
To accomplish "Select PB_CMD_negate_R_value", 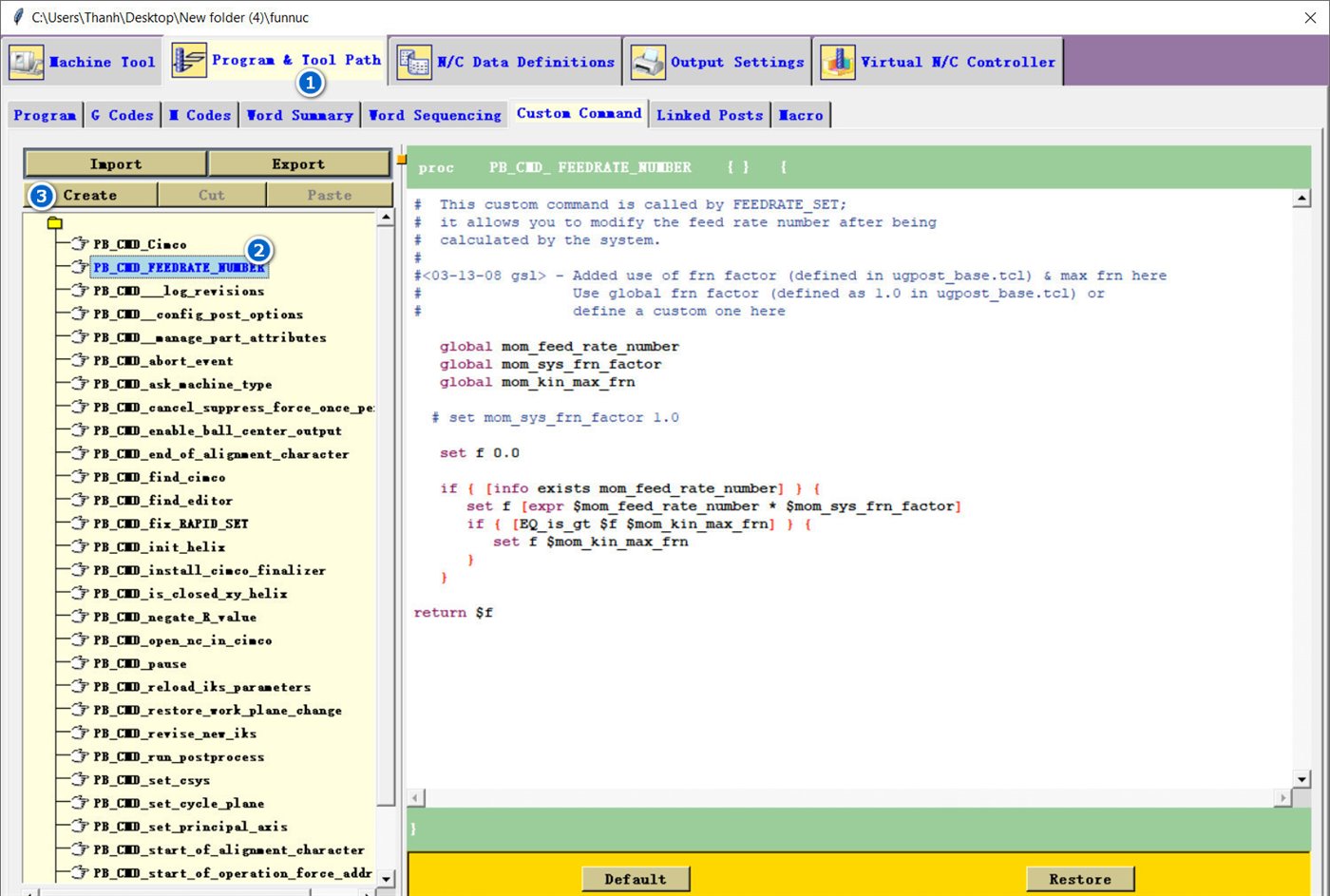I will click(175, 617).
